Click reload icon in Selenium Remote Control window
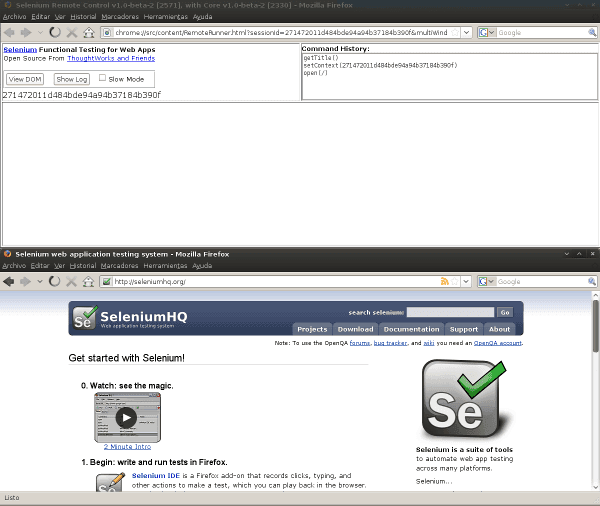This screenshot has width=600, height=506. click(x=54, y=33)
